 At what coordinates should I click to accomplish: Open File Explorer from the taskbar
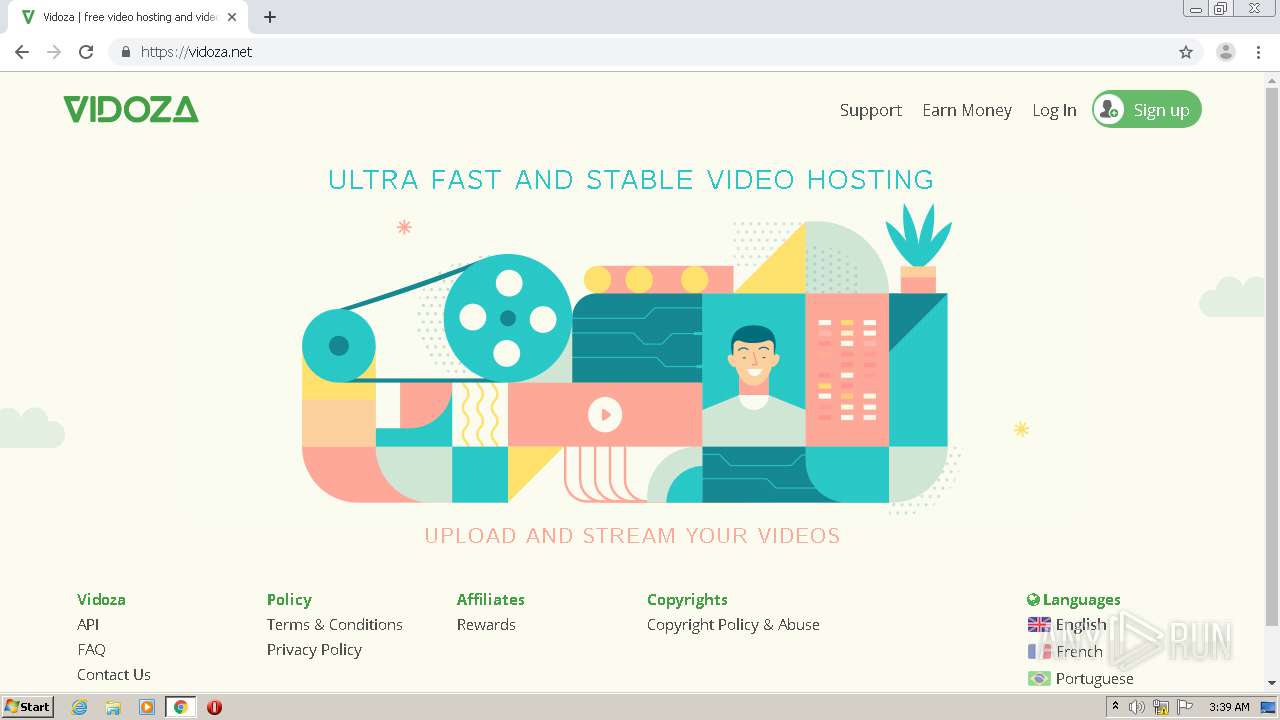tap(113, 707)
